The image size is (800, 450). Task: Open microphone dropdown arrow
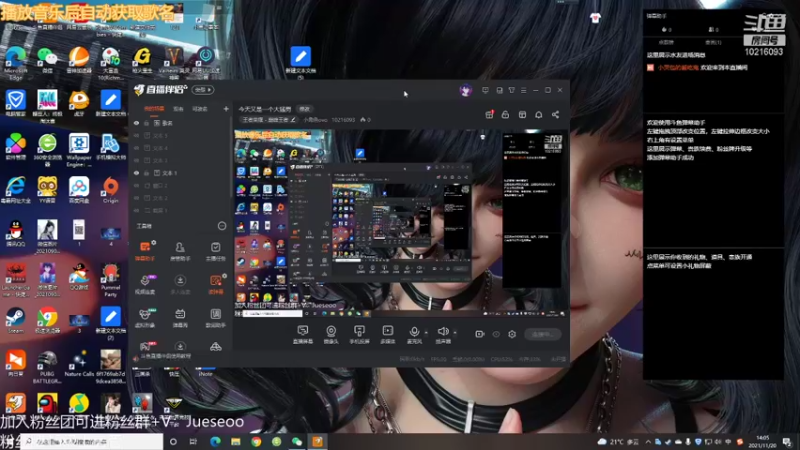(427, 333)
